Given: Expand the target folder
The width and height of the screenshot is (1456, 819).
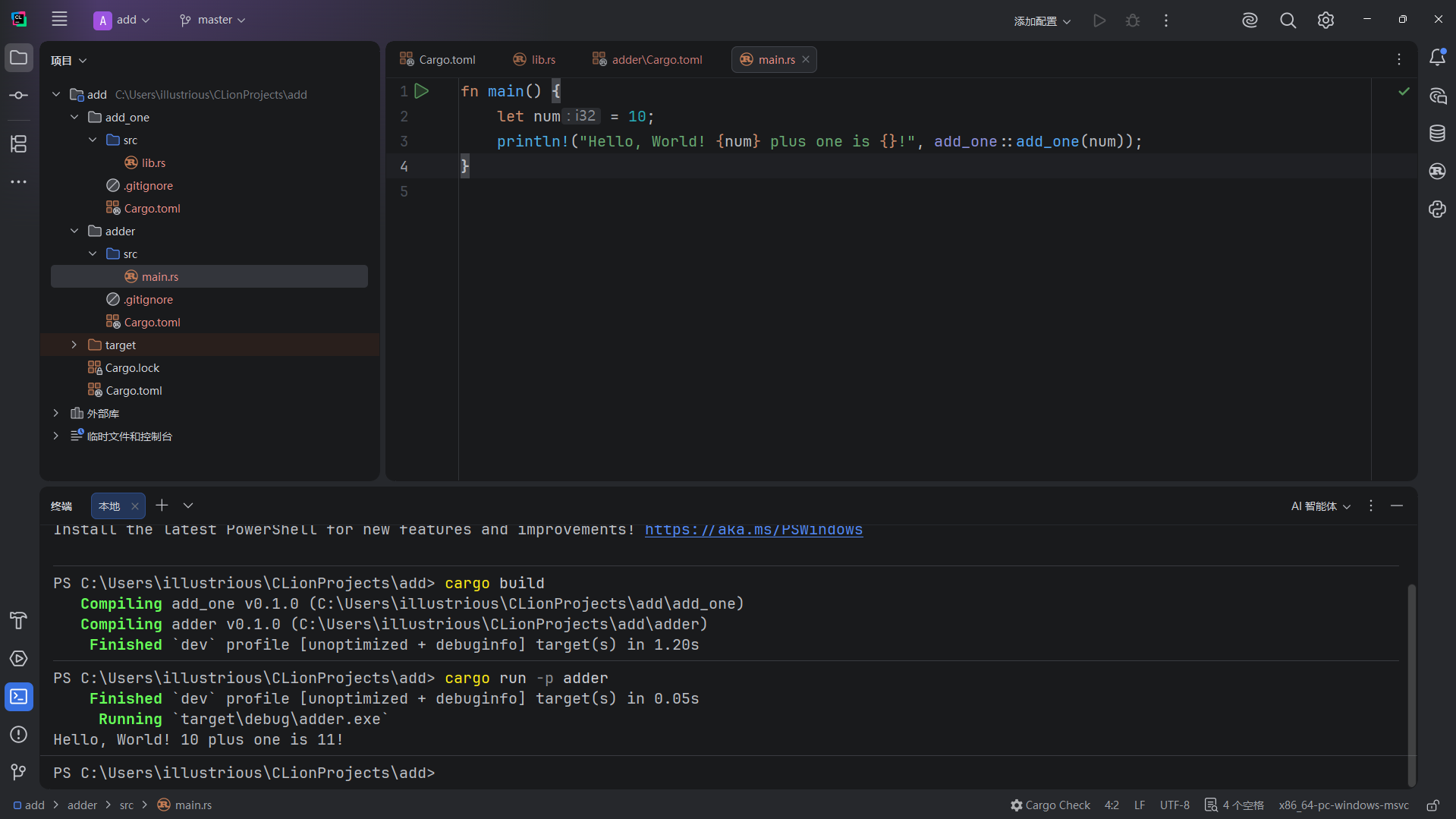Looking at the screenshot, I should coord(74,345).
